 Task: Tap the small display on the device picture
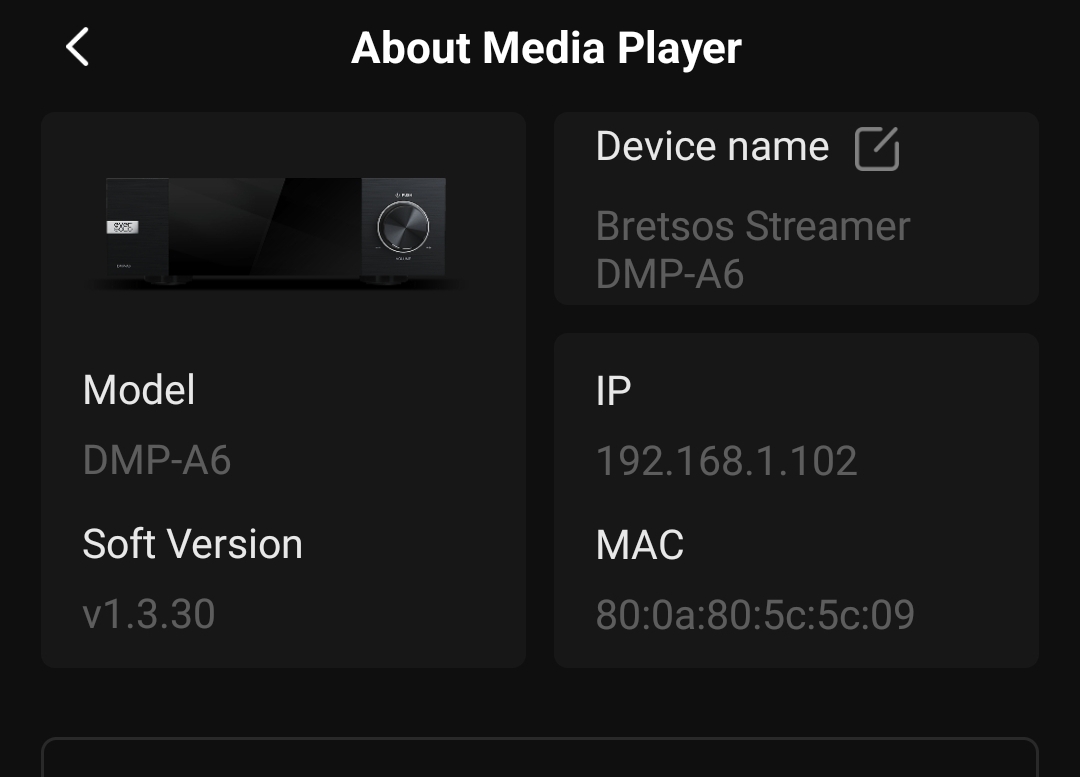click(122, 227)
